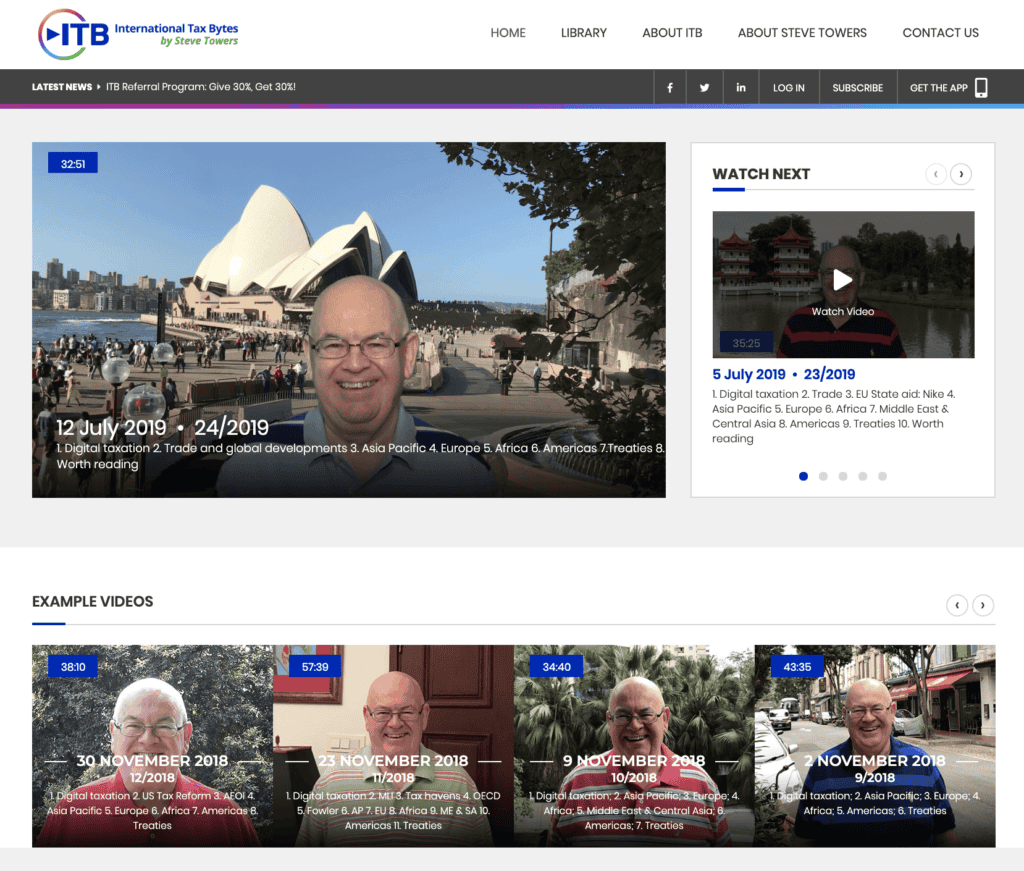Open the Twitter social link icon
The image size is (1024, 871).
coord(705,88)
